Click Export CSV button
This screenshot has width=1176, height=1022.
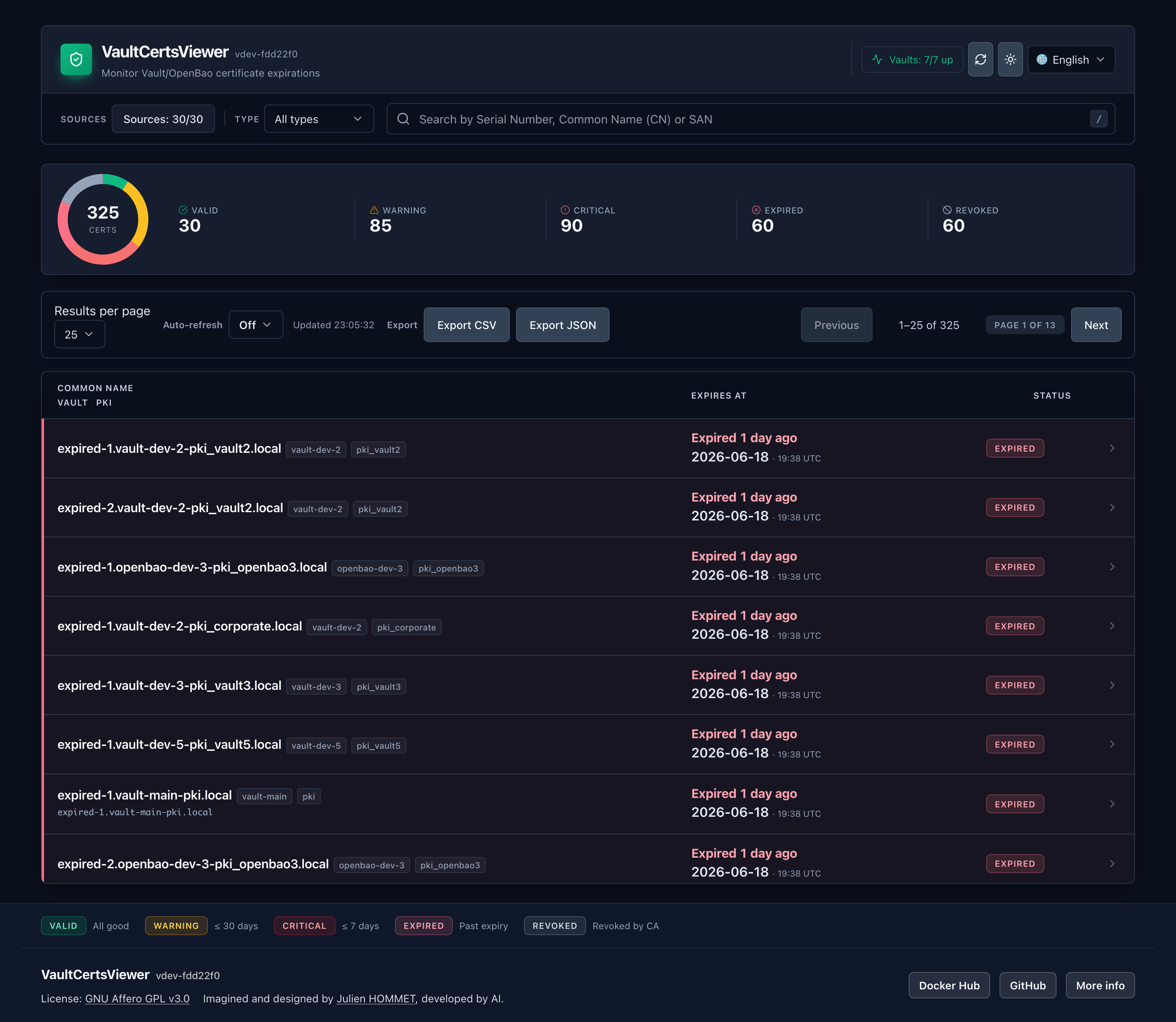467,325
